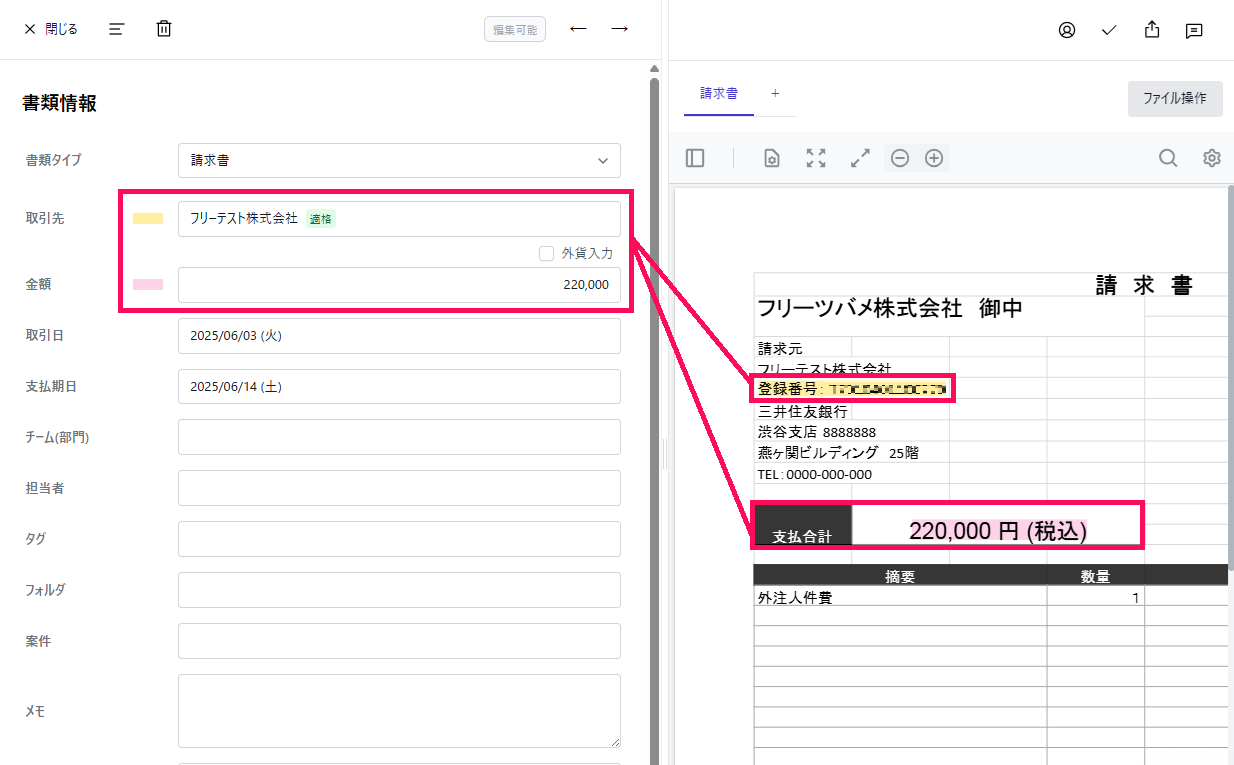Open a new tab with the plus button
Viewport: 1234px width, 765px height.
click(x=775, y=92)
